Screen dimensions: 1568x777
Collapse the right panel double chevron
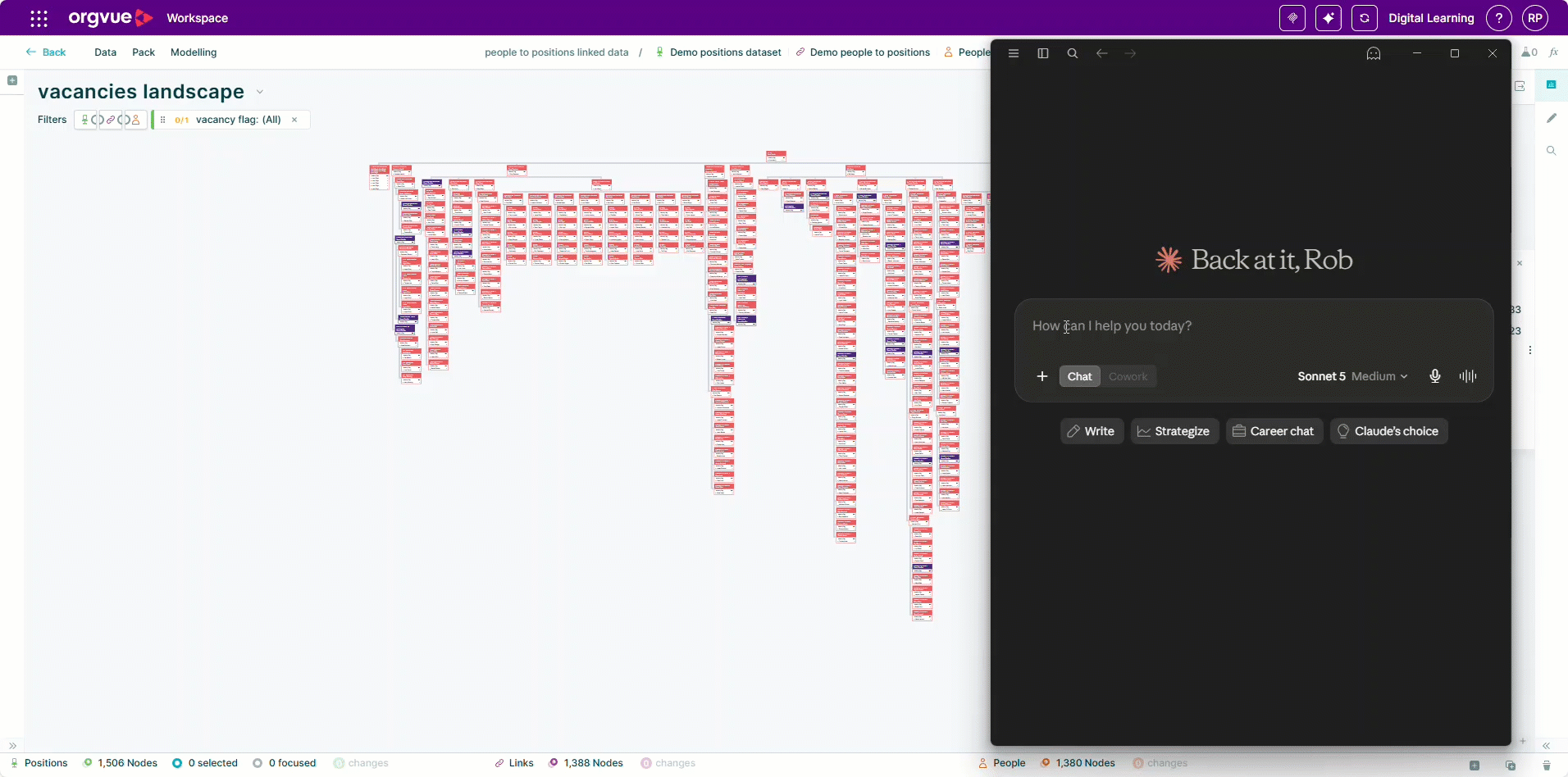[x=1546, y=746]
